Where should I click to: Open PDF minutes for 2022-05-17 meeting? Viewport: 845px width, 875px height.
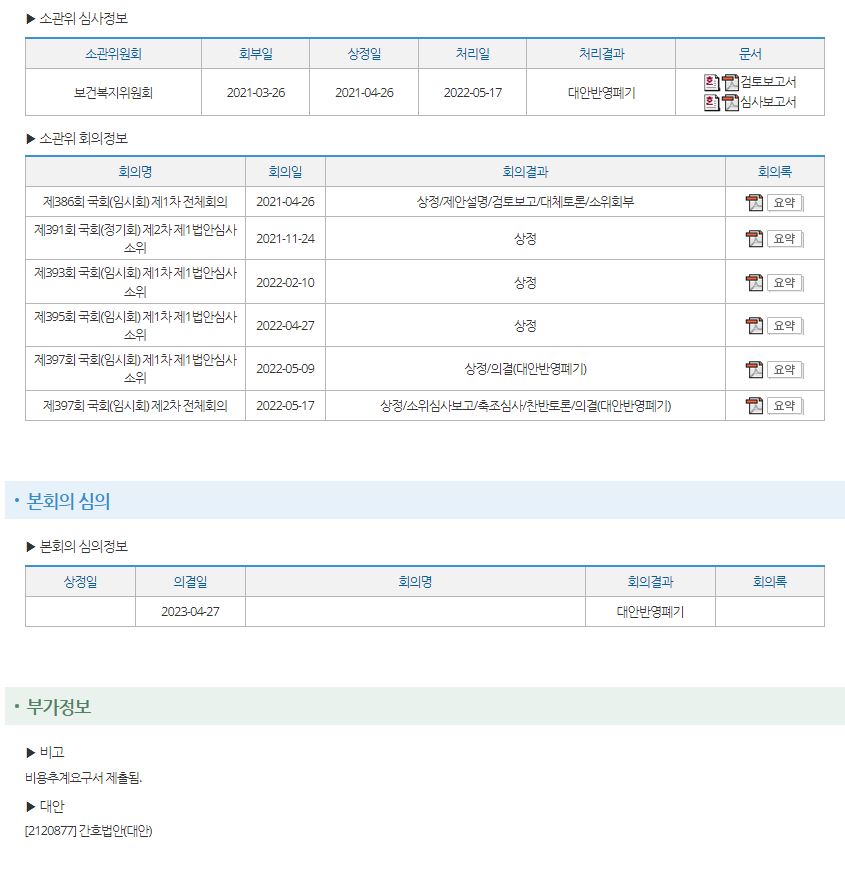(754, 406)
